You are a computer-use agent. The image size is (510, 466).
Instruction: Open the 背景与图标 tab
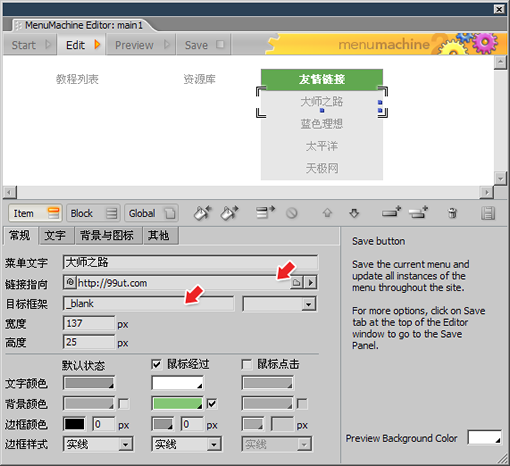coord(108,236)
